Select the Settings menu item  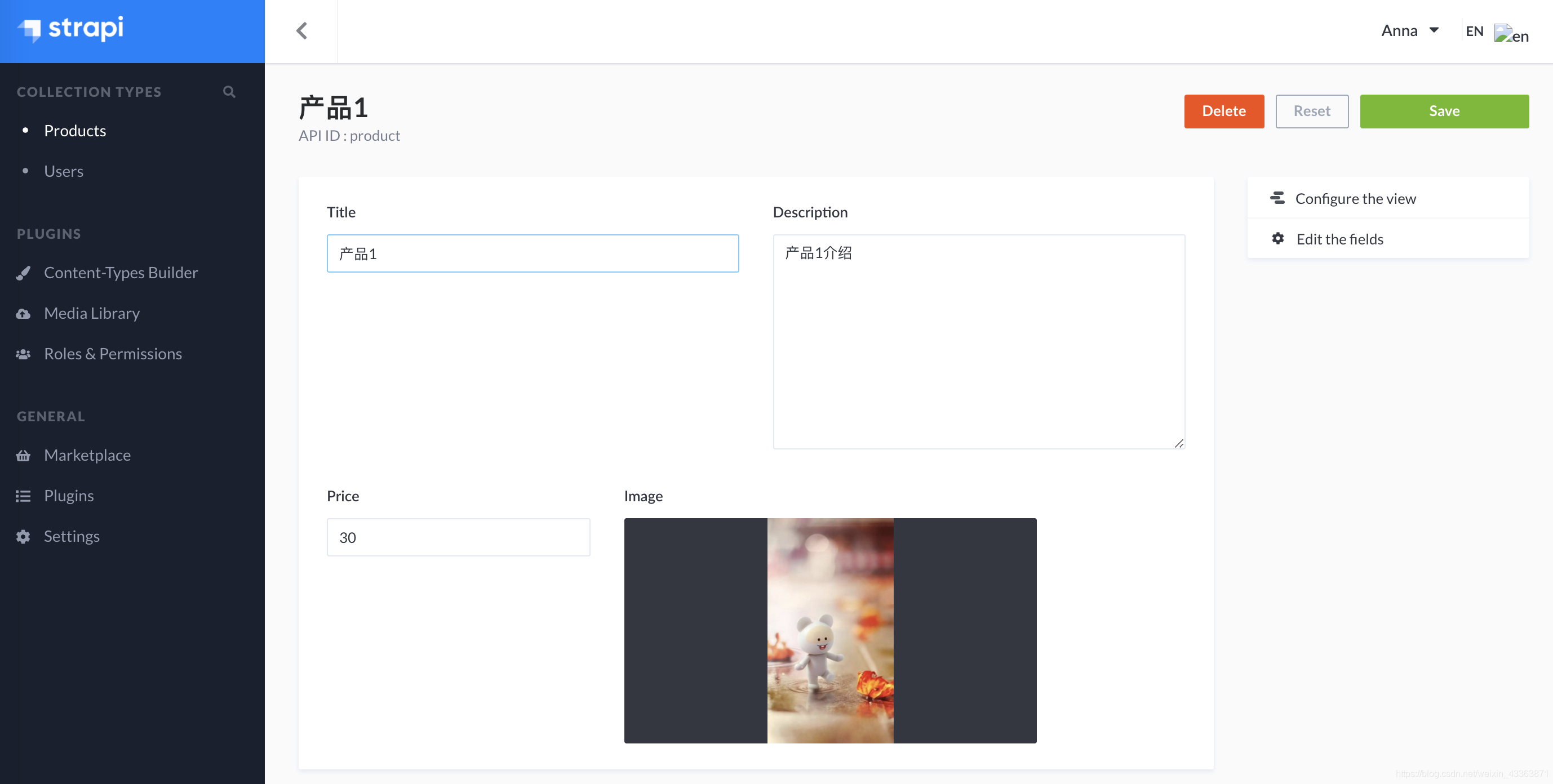pyautogui.click(x=71, y=535)
